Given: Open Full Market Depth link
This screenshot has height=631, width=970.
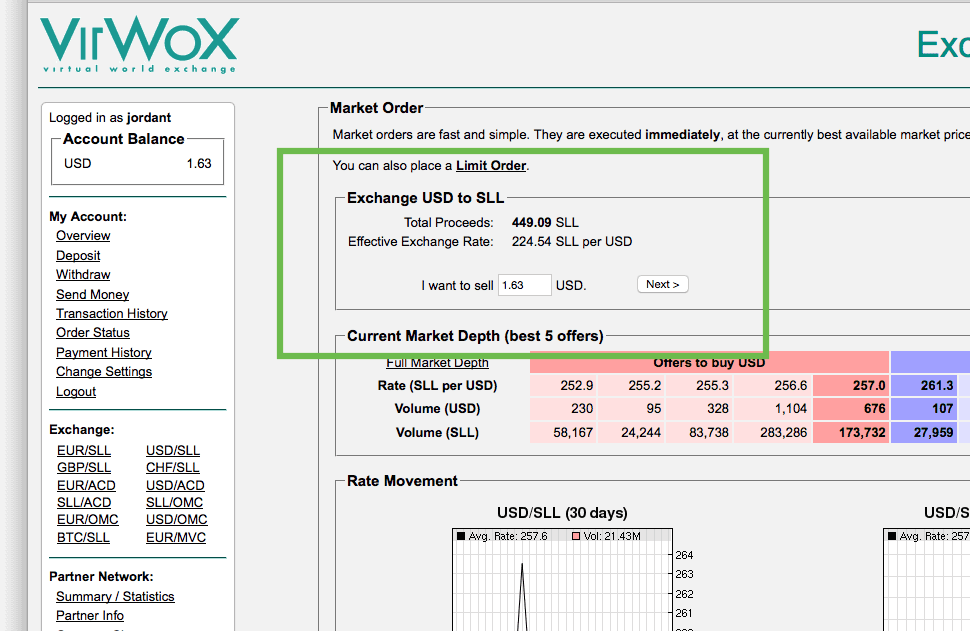Looking at the screenshot, I should pos(437,363).
